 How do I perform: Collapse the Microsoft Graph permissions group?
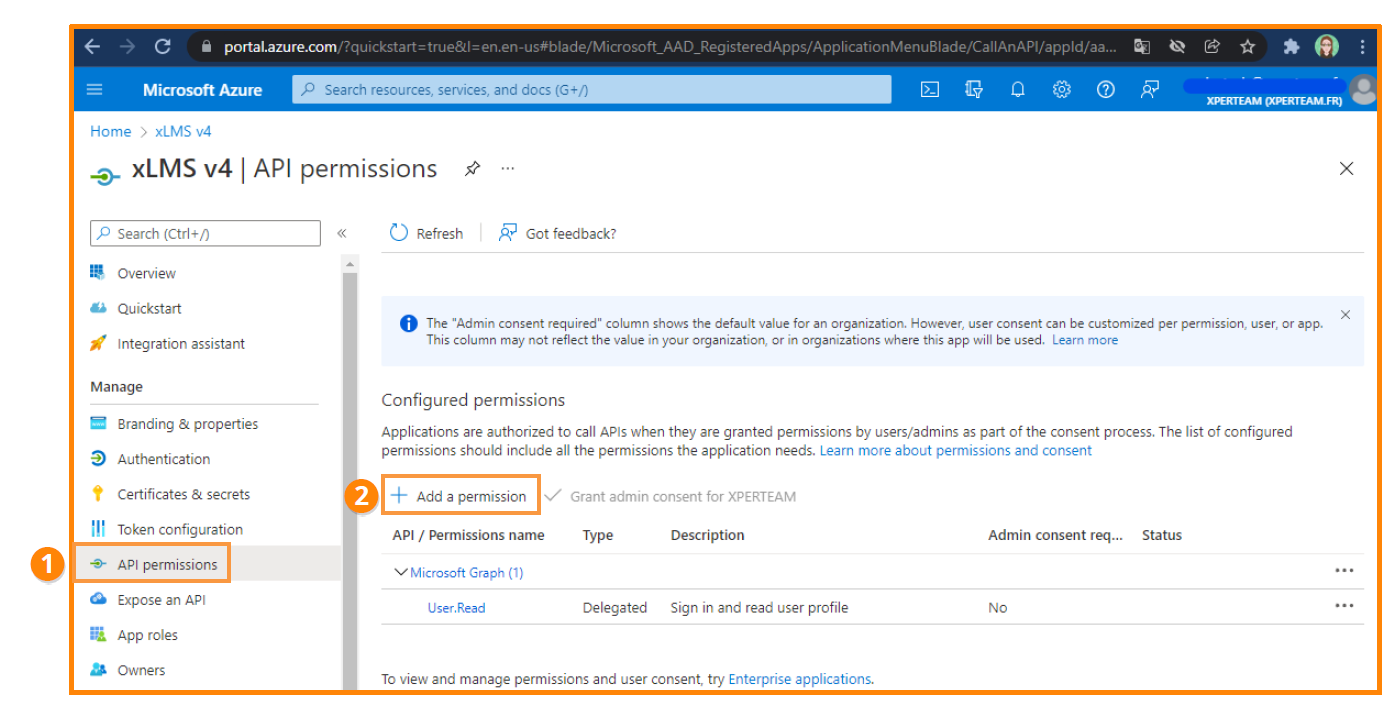click(x=401, y=573)
